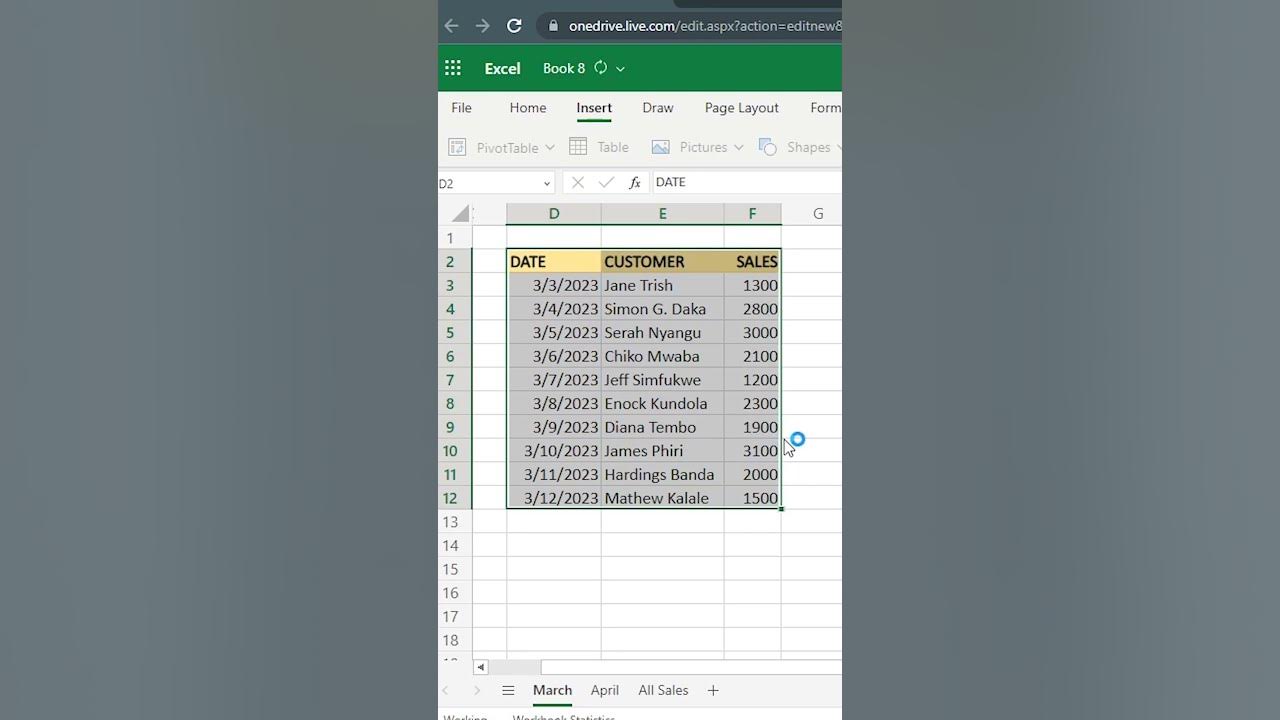
Task: Click the Excel app name link
Action: [502, 69]
